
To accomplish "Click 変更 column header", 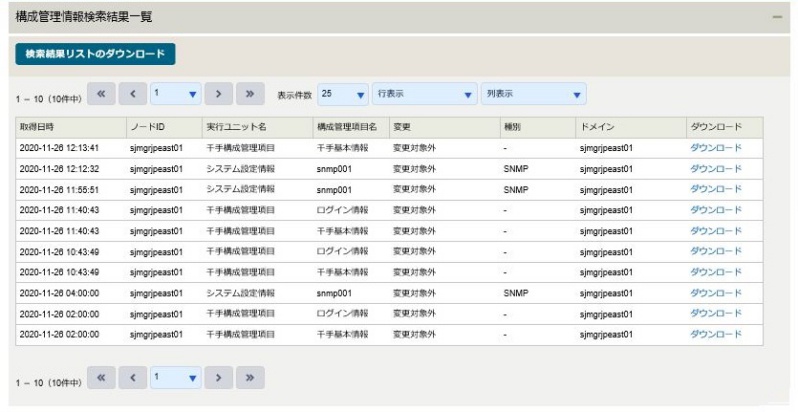I will coord(444,127).
